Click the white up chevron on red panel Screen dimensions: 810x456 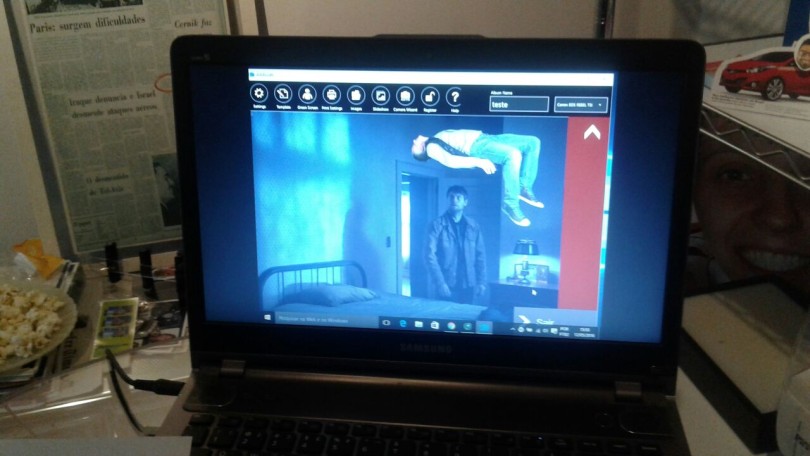click(x=592, y=133)
